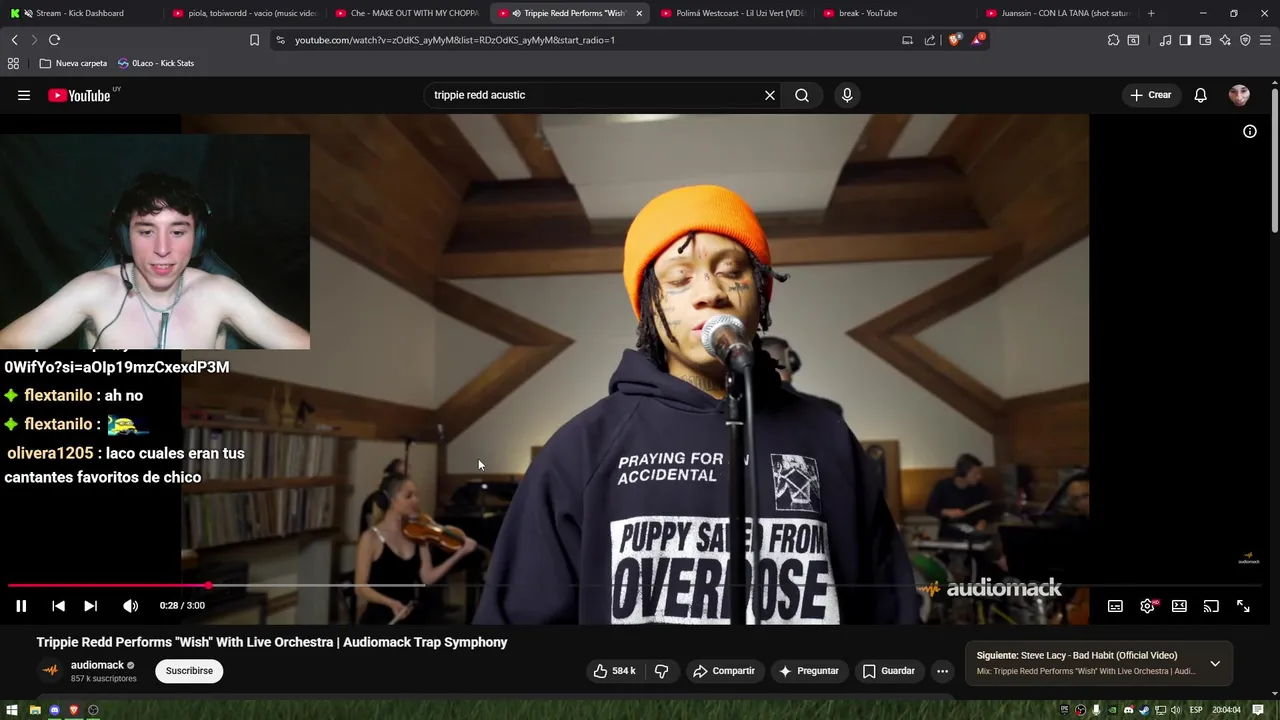The height and width of the screenshot is (720, 1280).
Task: Bookmark this page icon
Action: [254, 40]
